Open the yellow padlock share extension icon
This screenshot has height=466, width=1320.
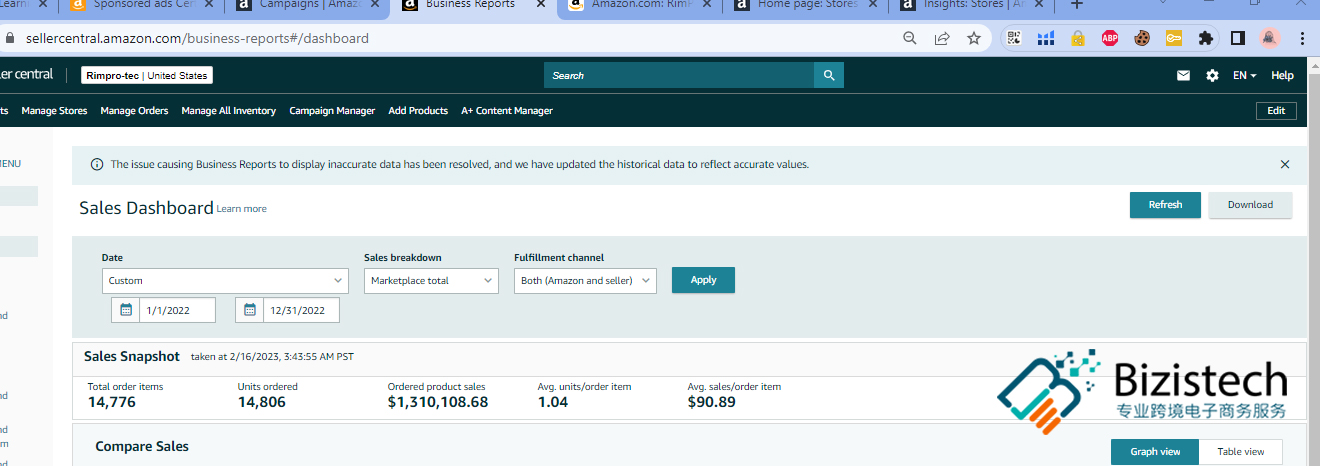click(1078, 39)
